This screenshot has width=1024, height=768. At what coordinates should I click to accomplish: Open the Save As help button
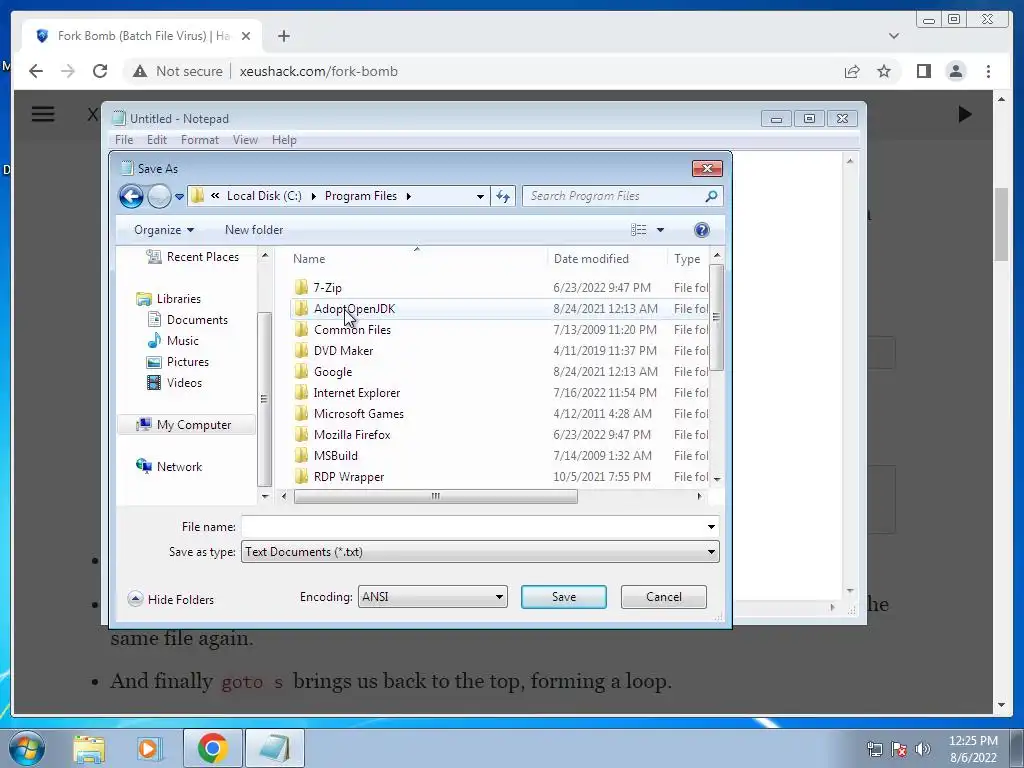(x=701, y=230)
